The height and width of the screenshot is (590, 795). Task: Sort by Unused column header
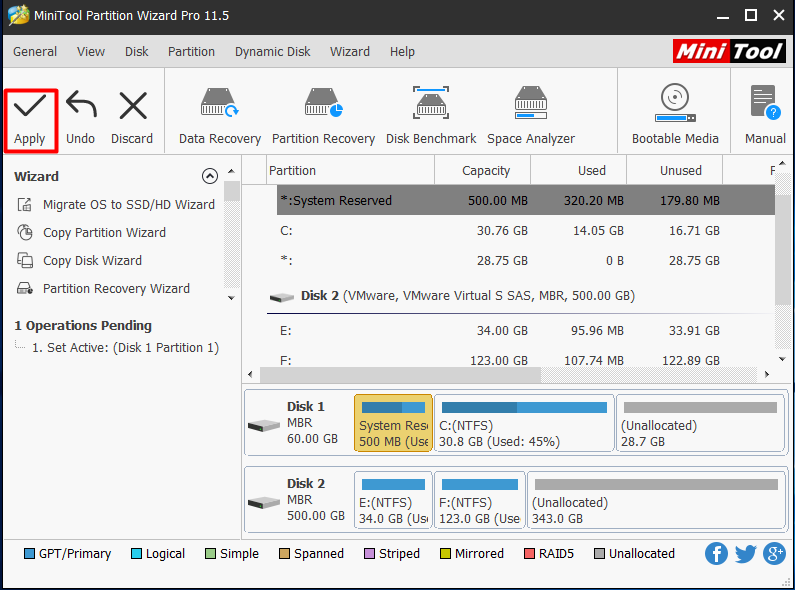coord(674,171)
